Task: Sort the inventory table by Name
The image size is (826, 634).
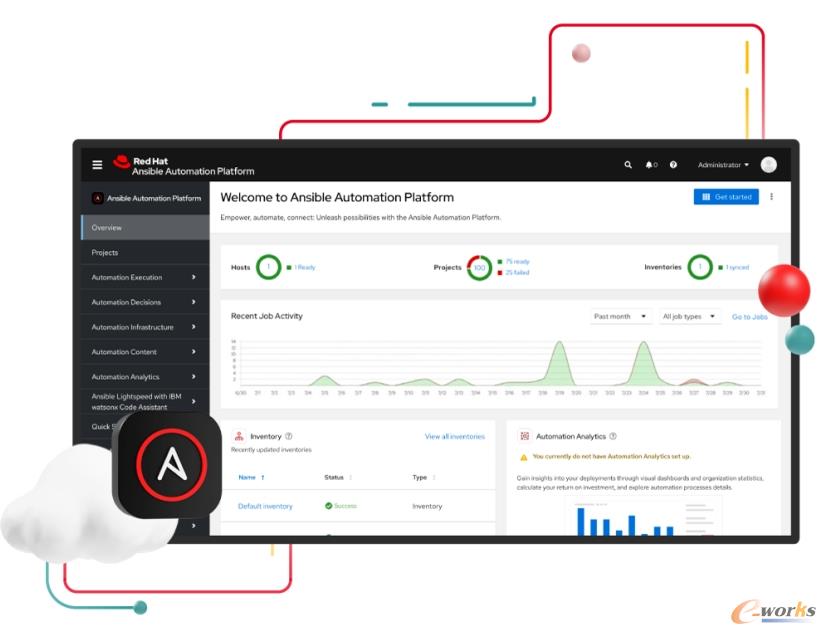Action: pos(251,477)
